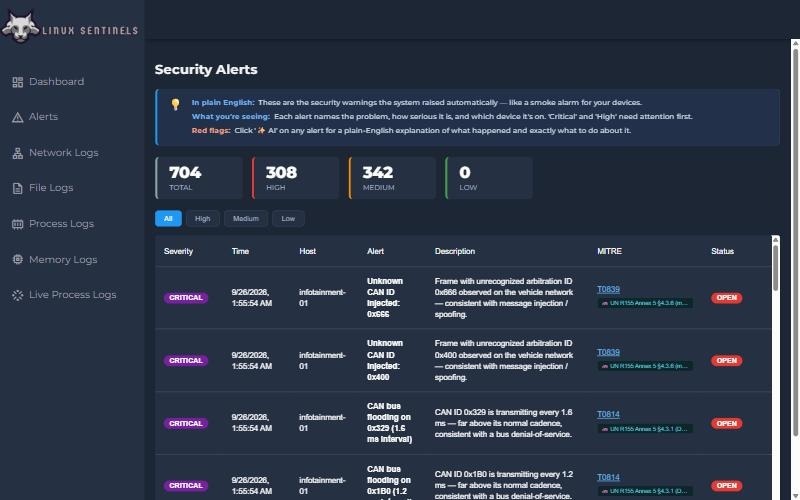
Task: Click OPEN status badge of 0x400 alert
Action: click(727, 361)
